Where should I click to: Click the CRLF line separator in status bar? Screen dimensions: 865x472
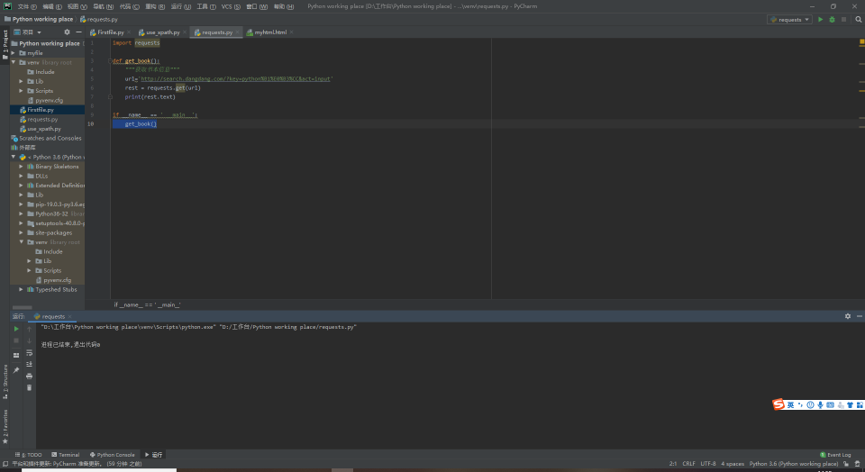tap(689, 464)
